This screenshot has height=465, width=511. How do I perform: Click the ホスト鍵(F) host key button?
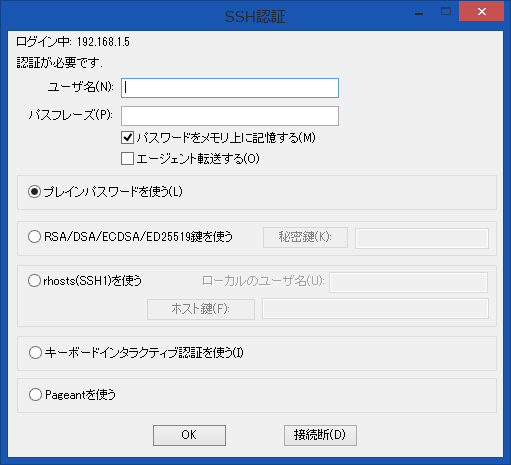pos(201,309)
